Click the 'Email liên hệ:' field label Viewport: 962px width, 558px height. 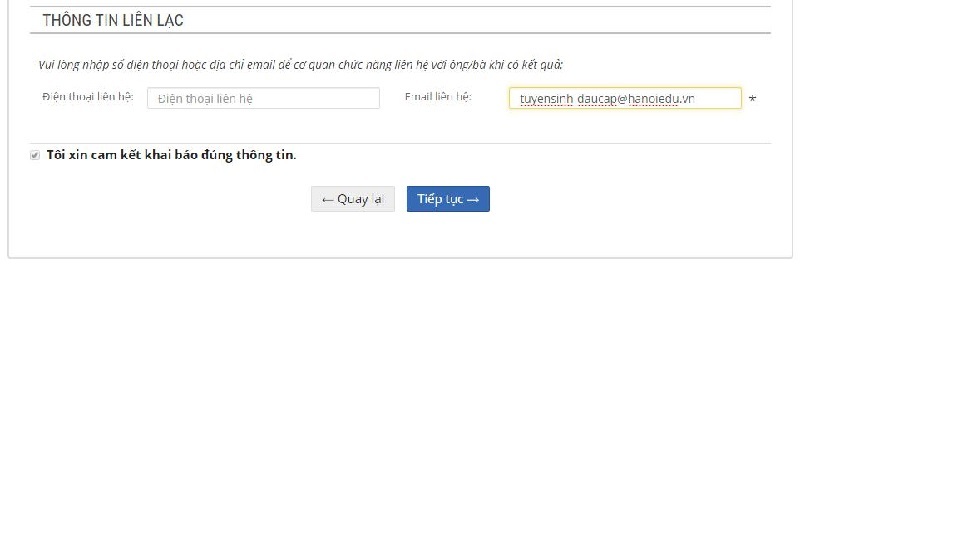click(x=438, y=97)
